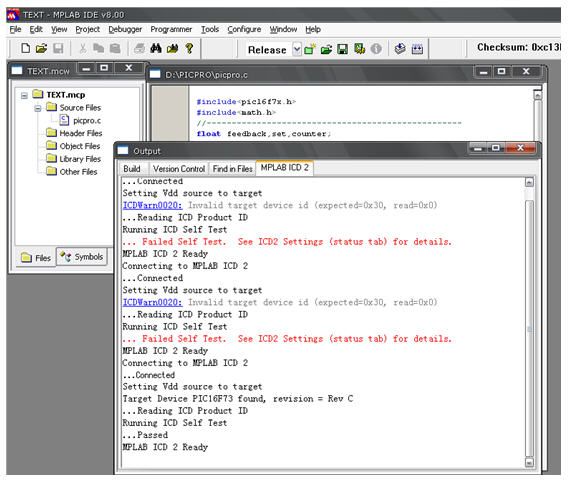The width and height of the screenshot is (572, 480).
Task: Switch to the Find in Files tab
Action: 232,169
